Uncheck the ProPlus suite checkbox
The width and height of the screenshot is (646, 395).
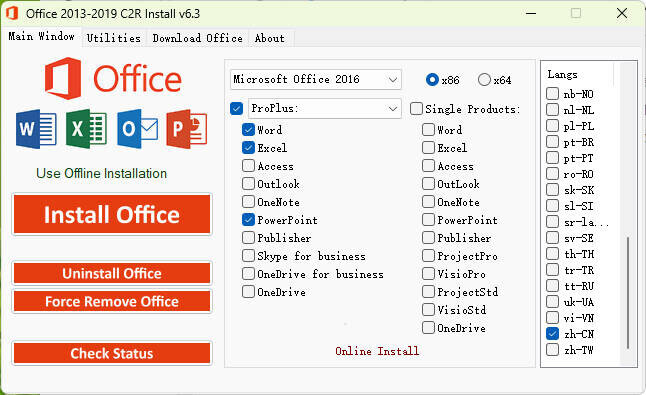click(236, 109)
